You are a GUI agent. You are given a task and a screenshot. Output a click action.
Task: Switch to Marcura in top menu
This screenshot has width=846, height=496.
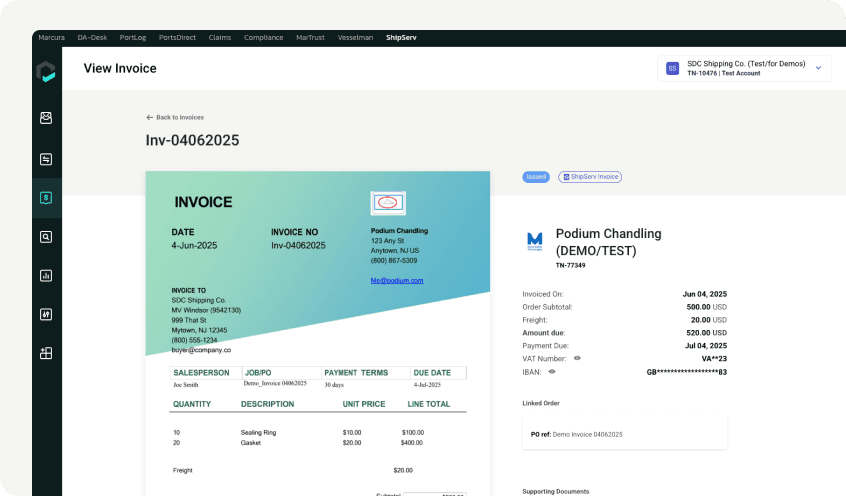click(51, 38)
